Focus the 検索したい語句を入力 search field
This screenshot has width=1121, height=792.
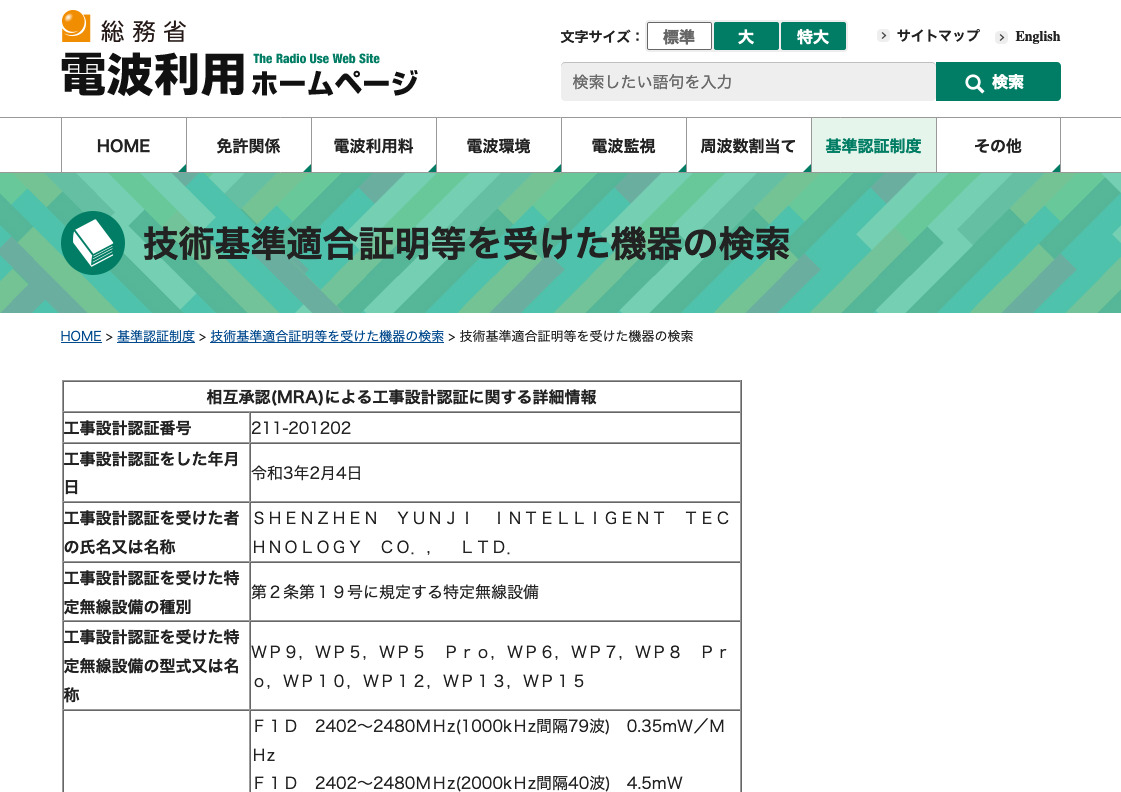[748, 82]
